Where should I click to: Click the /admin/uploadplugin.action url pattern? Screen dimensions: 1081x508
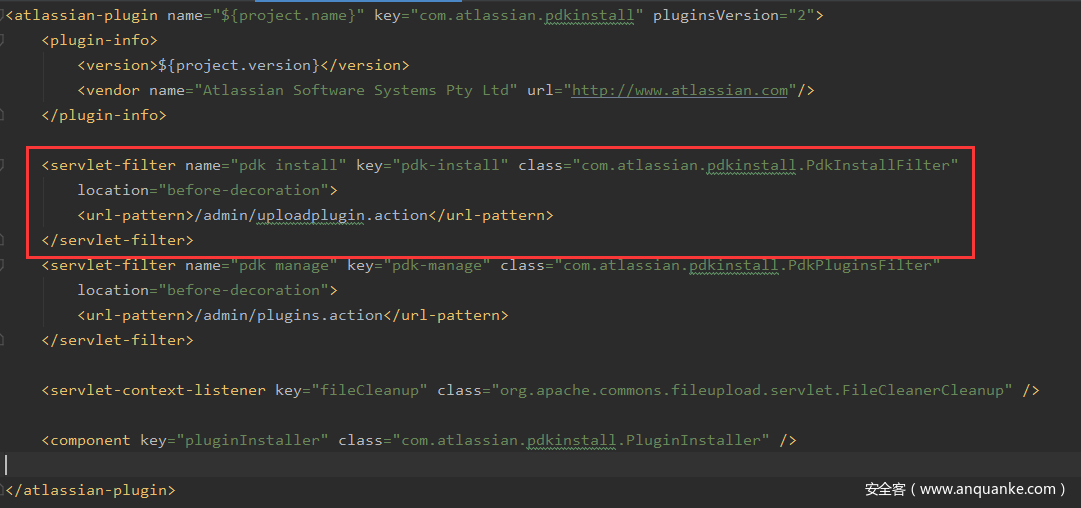click(311, 216)
